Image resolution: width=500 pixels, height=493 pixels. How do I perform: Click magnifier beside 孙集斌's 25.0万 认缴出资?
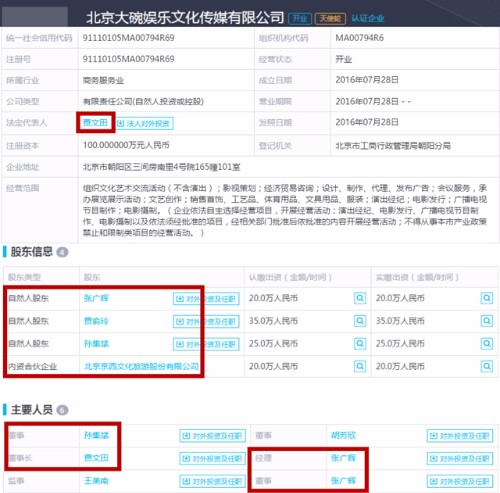click(360, 344)
